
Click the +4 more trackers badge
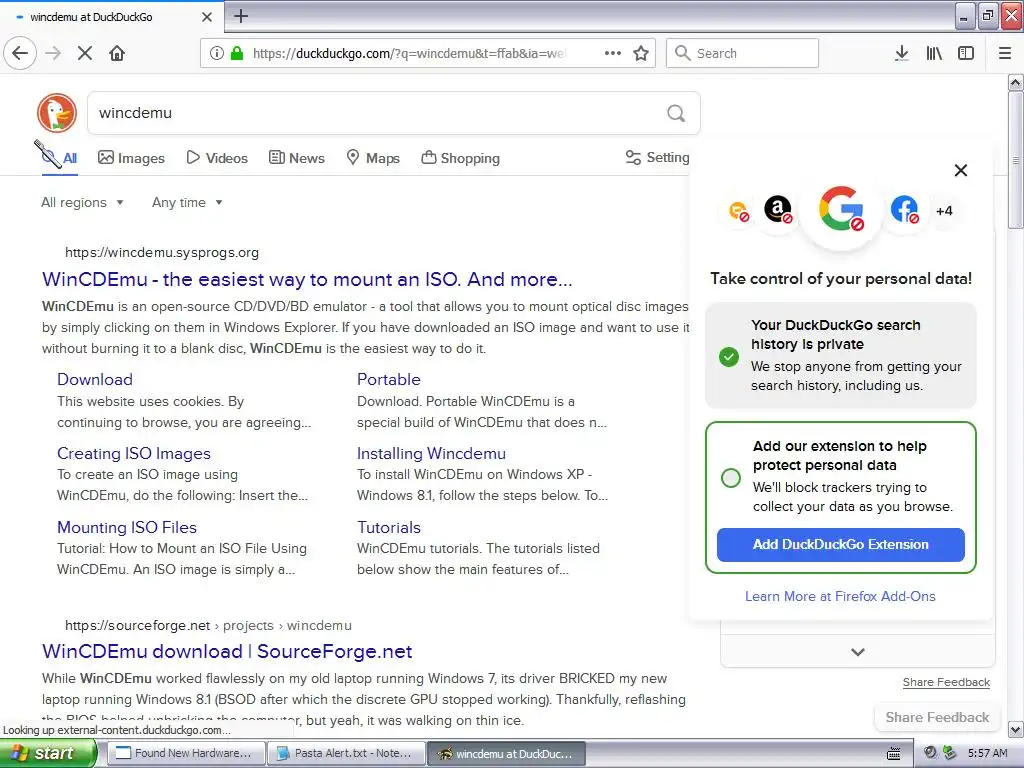(x=944, y=211)
